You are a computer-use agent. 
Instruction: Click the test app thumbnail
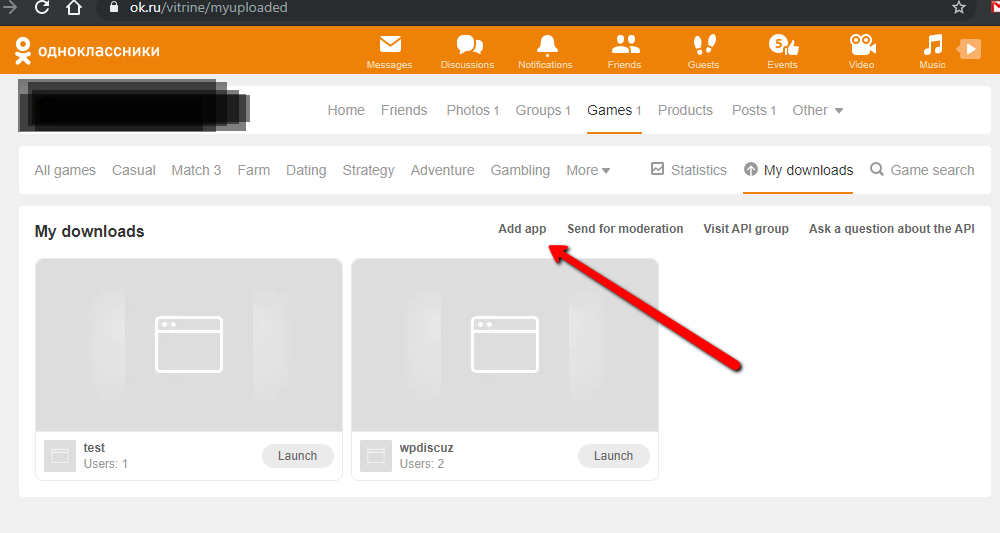(189, 345)
